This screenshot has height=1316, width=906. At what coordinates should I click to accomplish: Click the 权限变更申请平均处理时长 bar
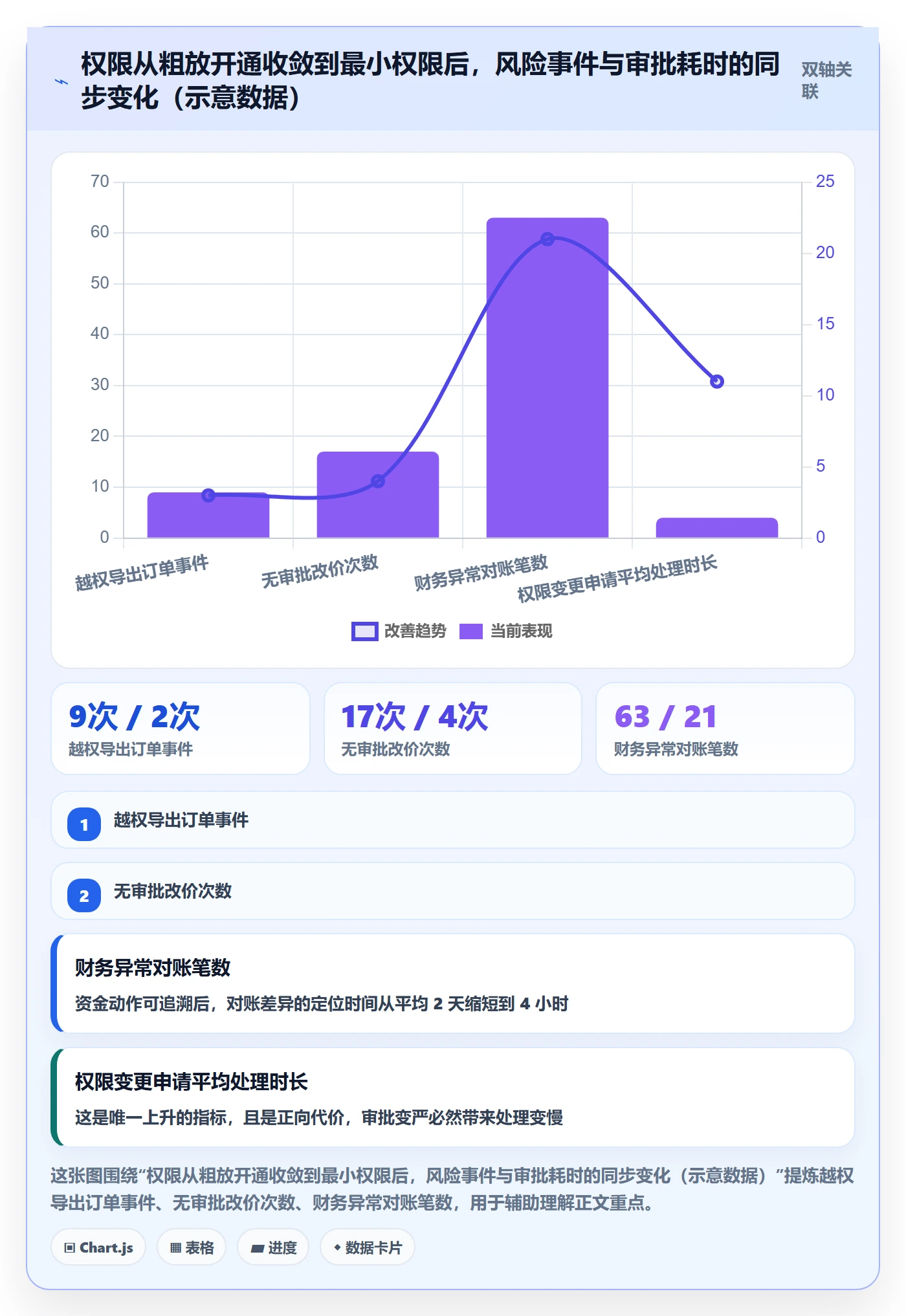717,527
